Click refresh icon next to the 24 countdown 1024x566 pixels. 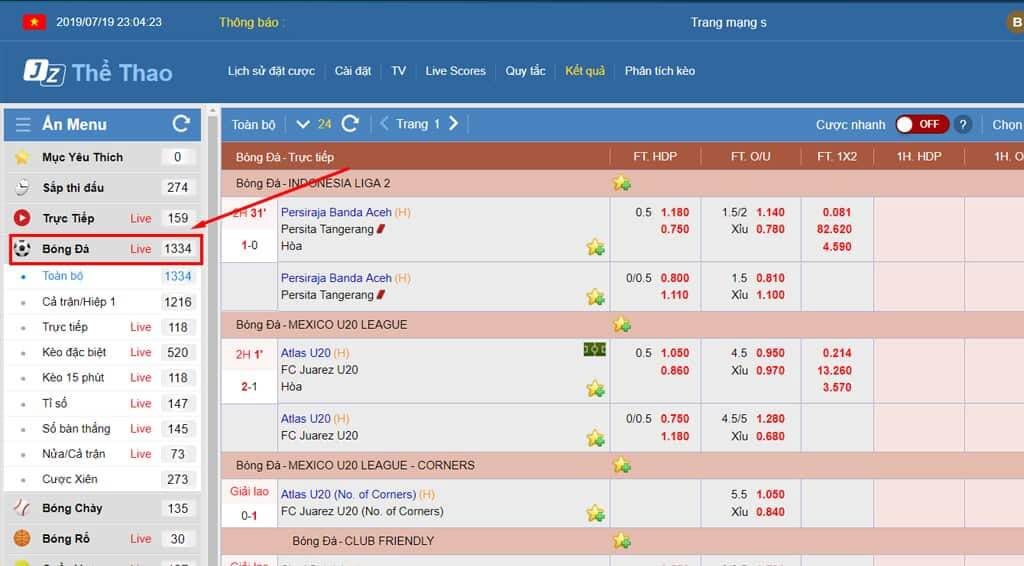click(x=350, y=124)
